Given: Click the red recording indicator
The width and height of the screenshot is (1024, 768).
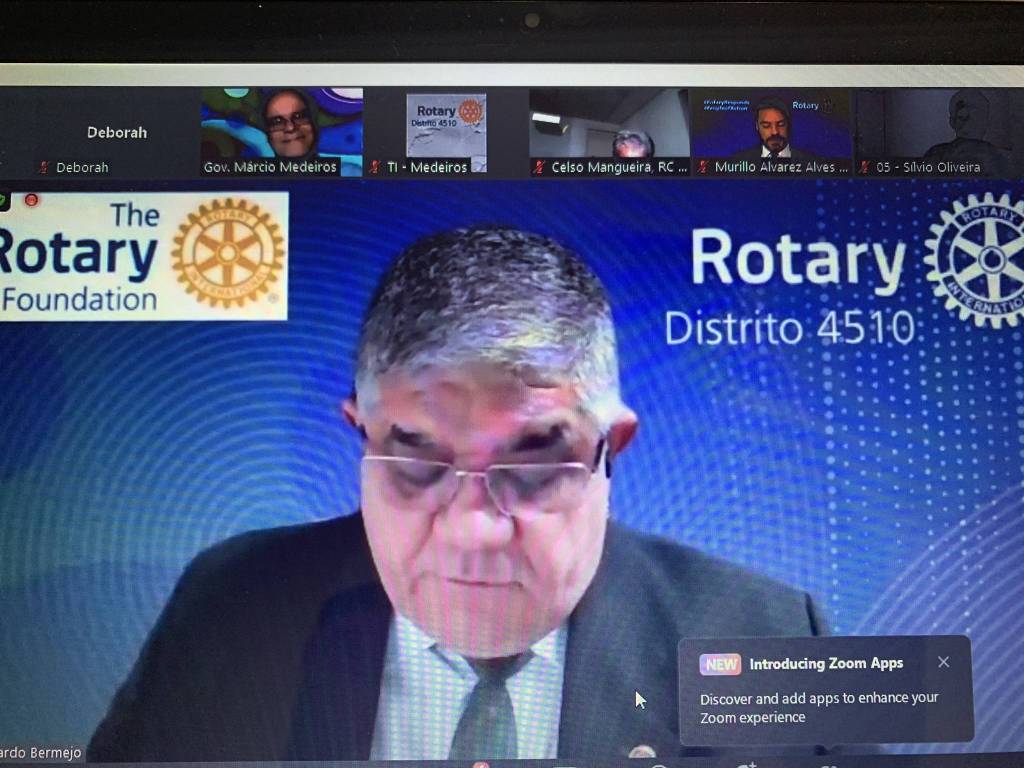Looking at the screenshot, I should (31, 200).
